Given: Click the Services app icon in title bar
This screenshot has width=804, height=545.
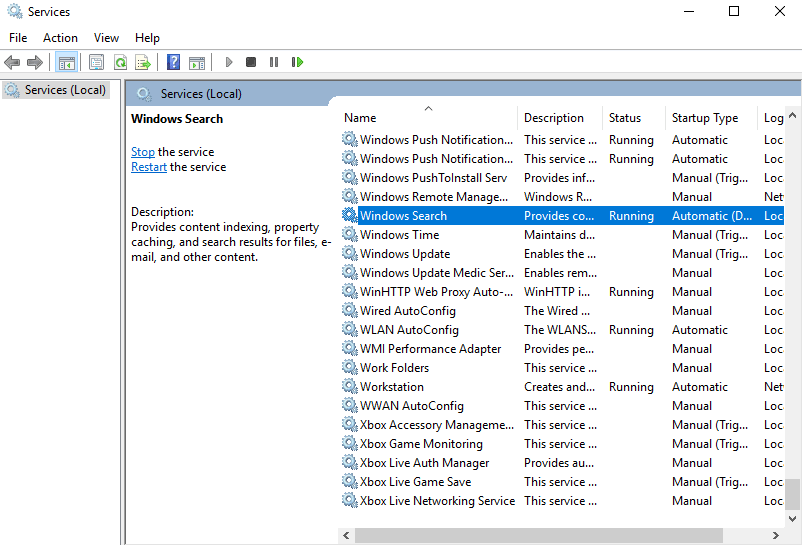Looking at the screenshot, I should click(x=15, y=11).
